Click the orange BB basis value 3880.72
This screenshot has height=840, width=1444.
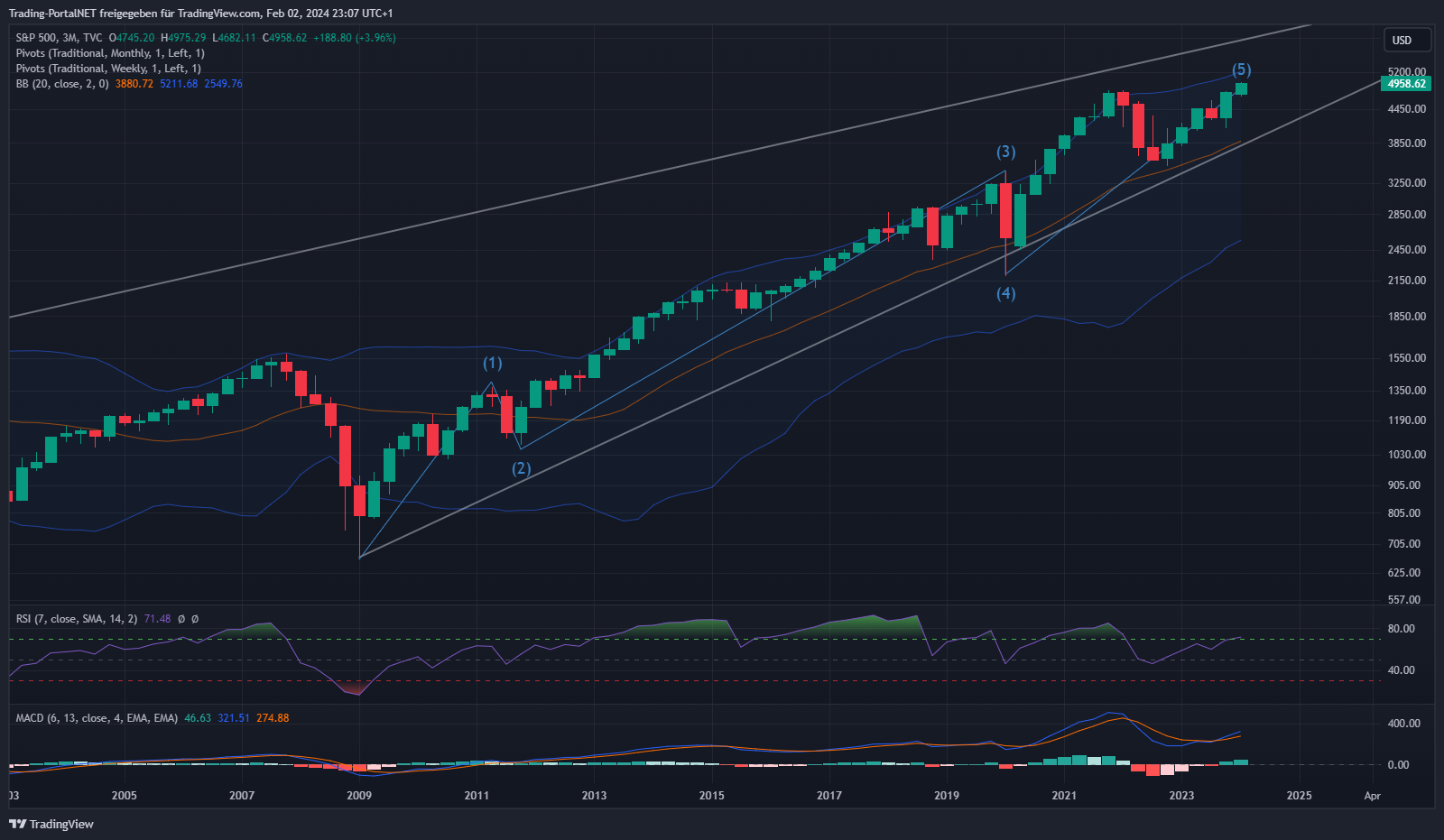[x=134, y=84]
